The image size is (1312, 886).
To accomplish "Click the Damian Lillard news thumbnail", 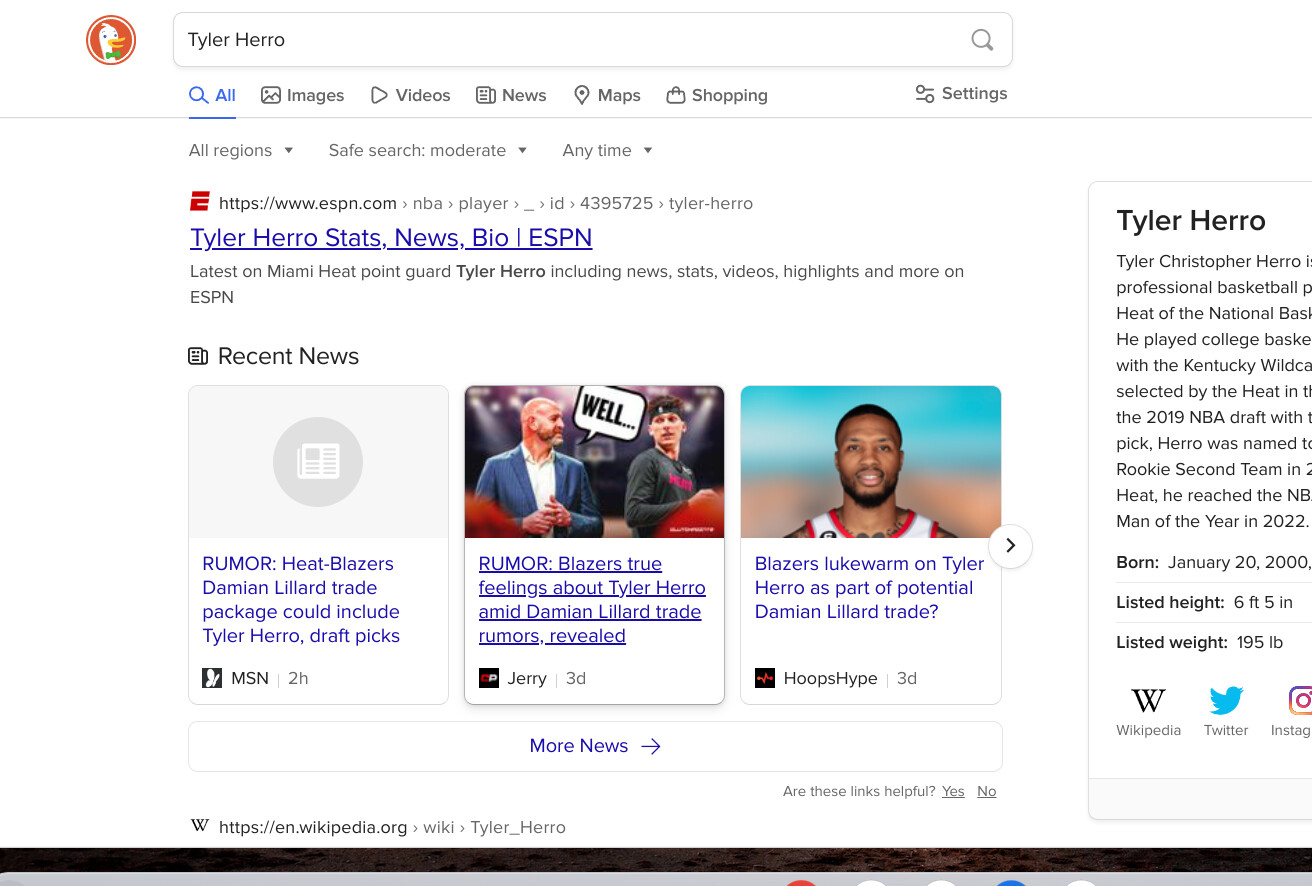I will tap(870, 462).
